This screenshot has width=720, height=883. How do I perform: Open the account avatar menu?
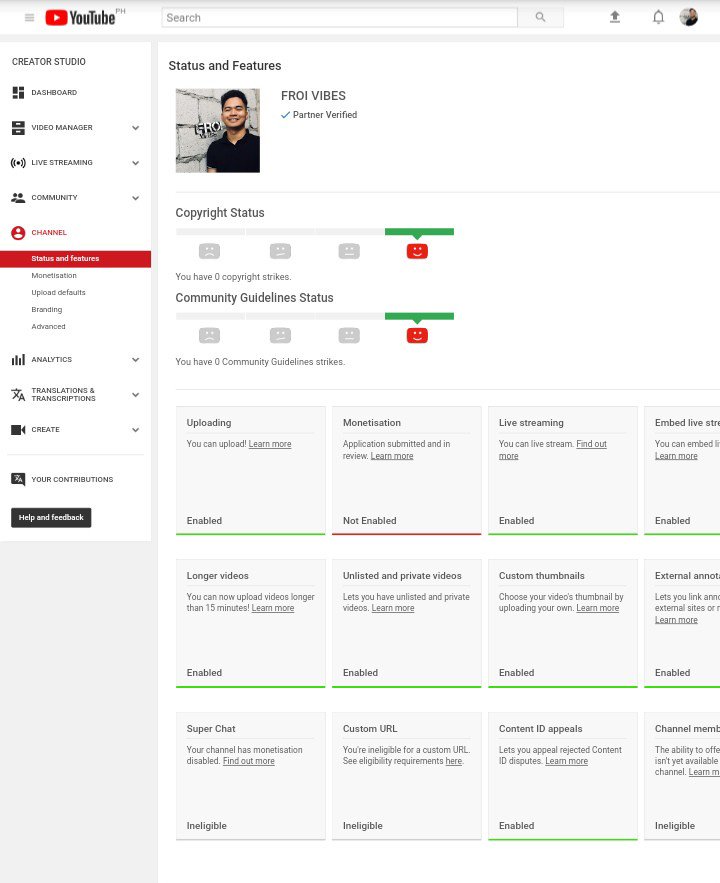688,17
